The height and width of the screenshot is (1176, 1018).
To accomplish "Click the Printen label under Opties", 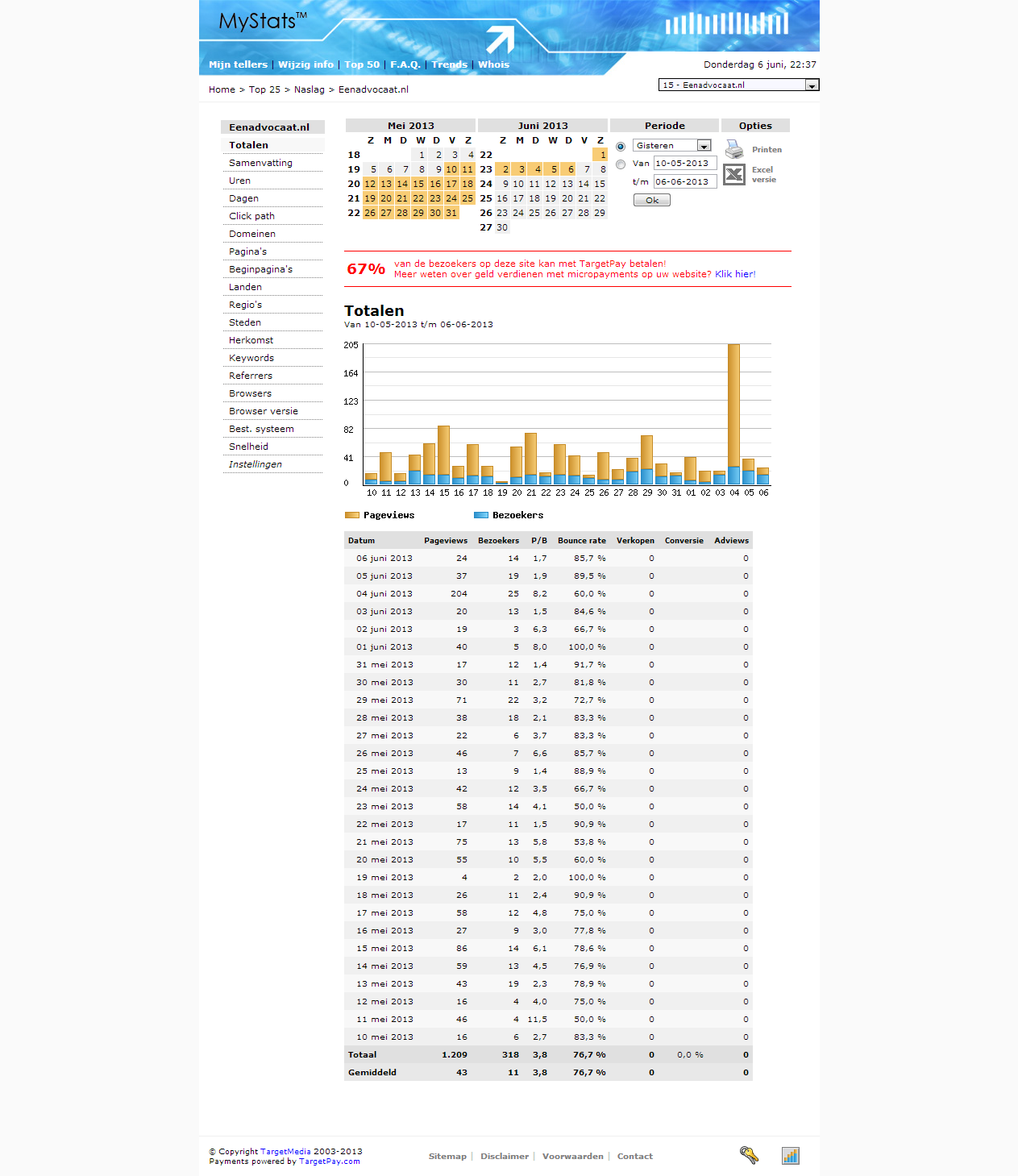I will pyautogui.click(x=767, y=150).
